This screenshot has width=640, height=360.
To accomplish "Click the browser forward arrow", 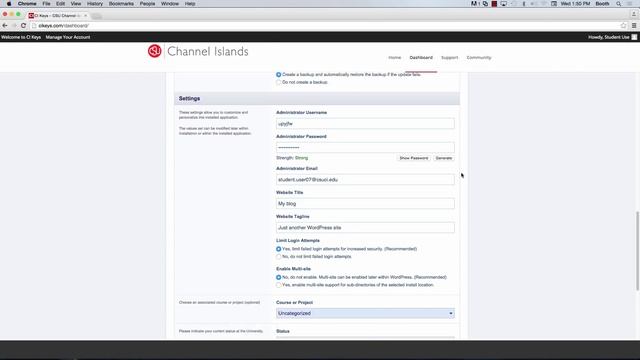I will [14, 25].
